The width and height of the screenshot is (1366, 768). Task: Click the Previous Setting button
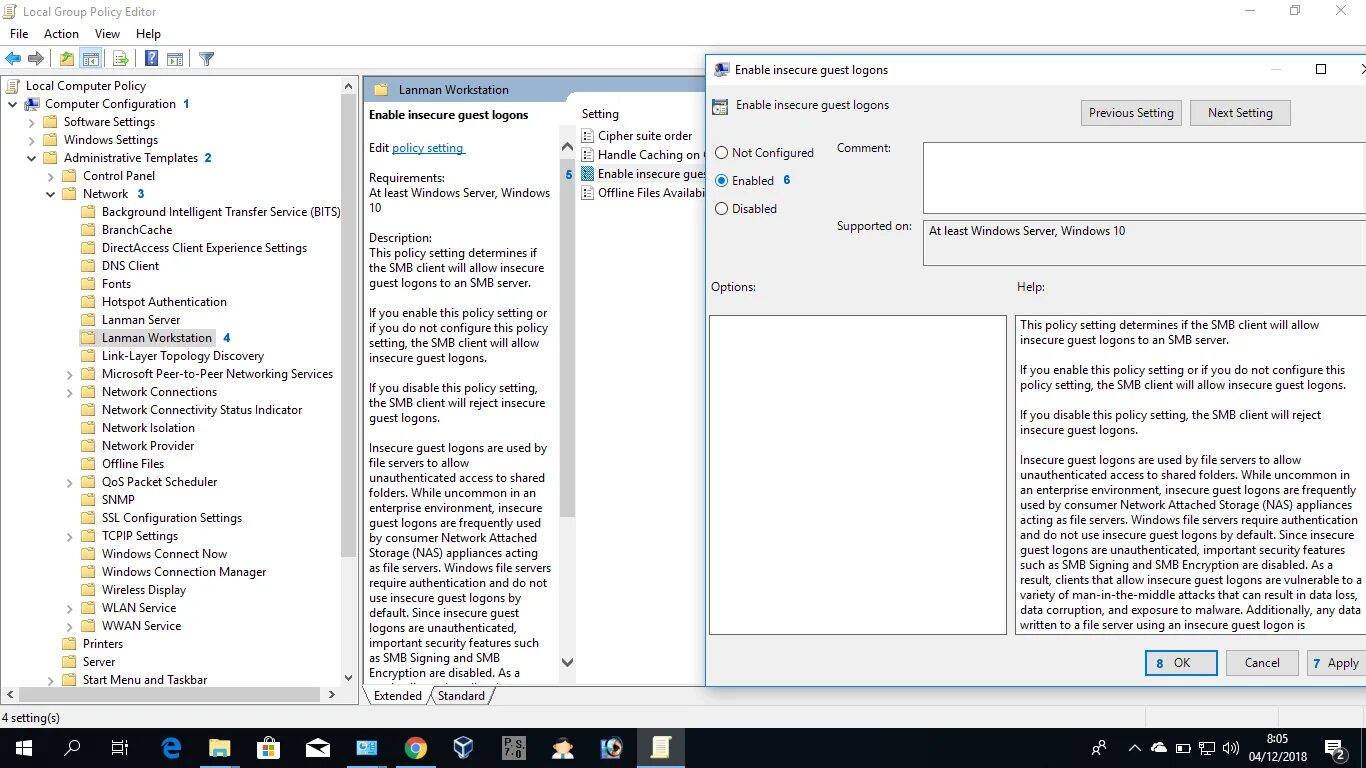(x=1131, y=113)
